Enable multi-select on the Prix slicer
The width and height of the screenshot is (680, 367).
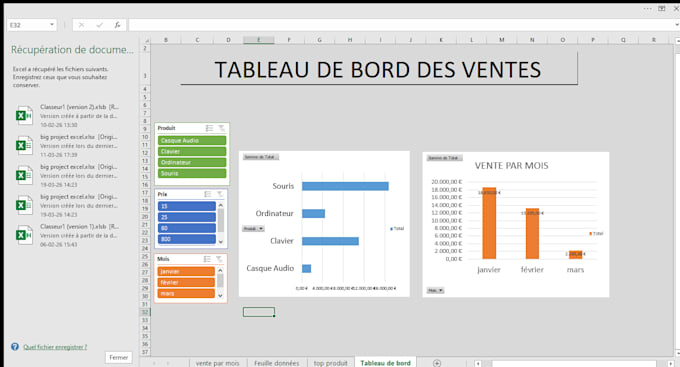click(x=208, y=194)
